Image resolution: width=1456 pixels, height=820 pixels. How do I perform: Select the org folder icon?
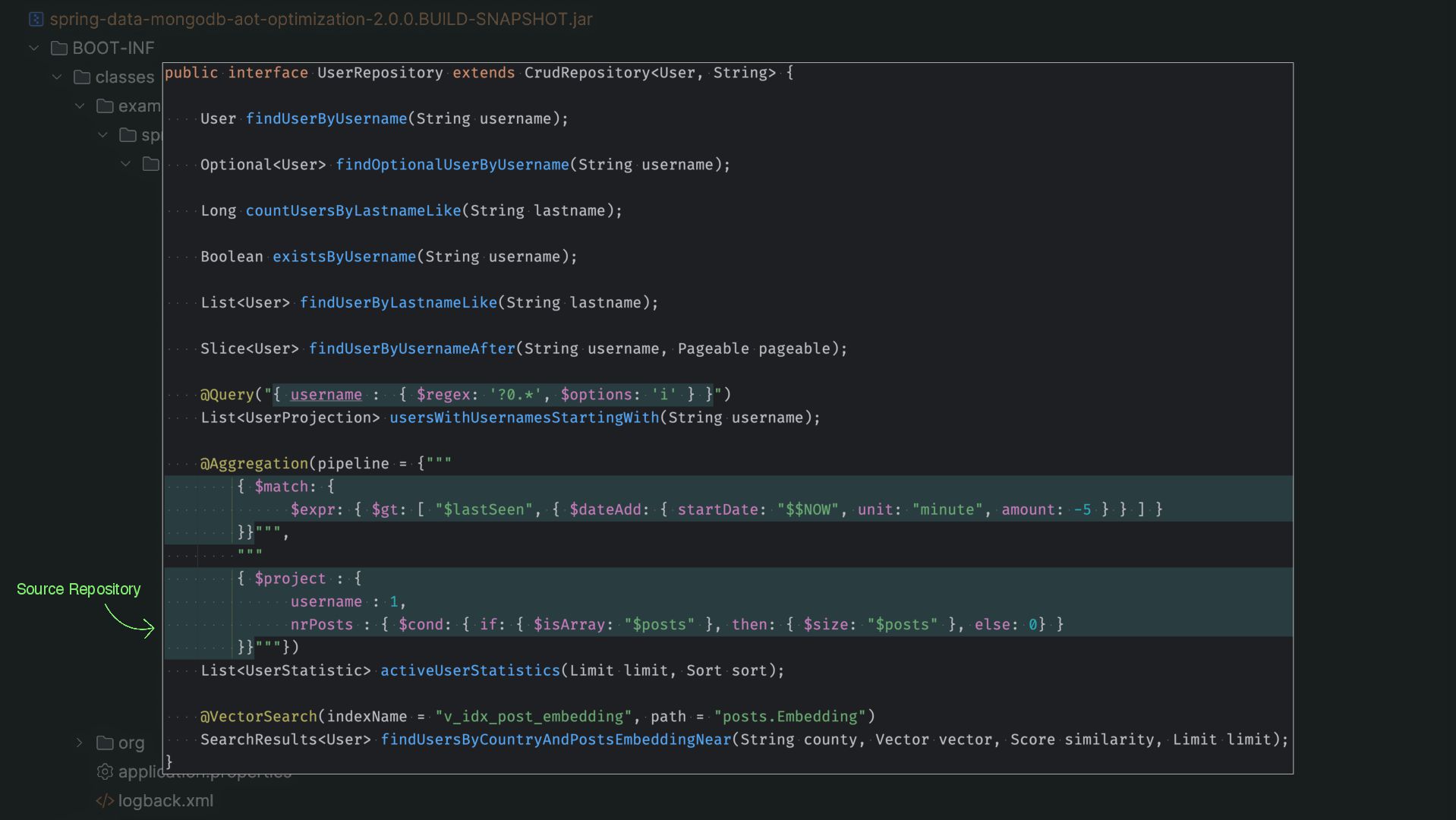pyautogui.click(x=105, y=743)
